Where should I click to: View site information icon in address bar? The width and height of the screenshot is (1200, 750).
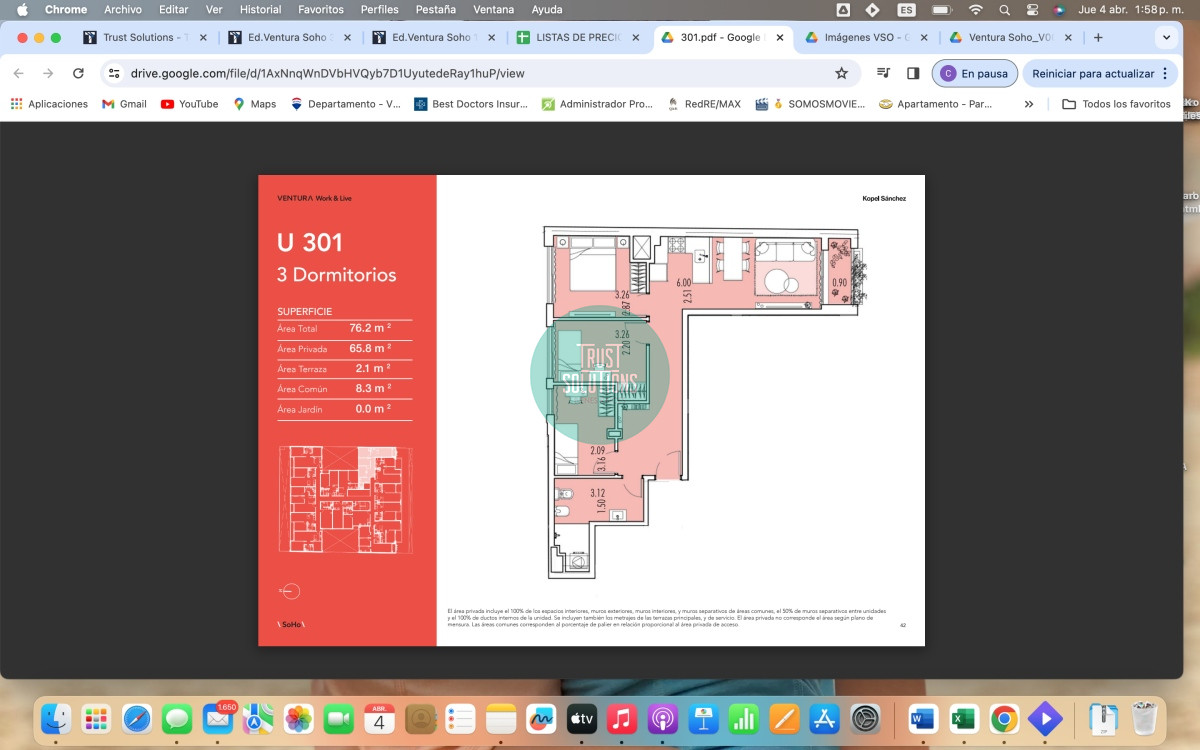[114, 73]
